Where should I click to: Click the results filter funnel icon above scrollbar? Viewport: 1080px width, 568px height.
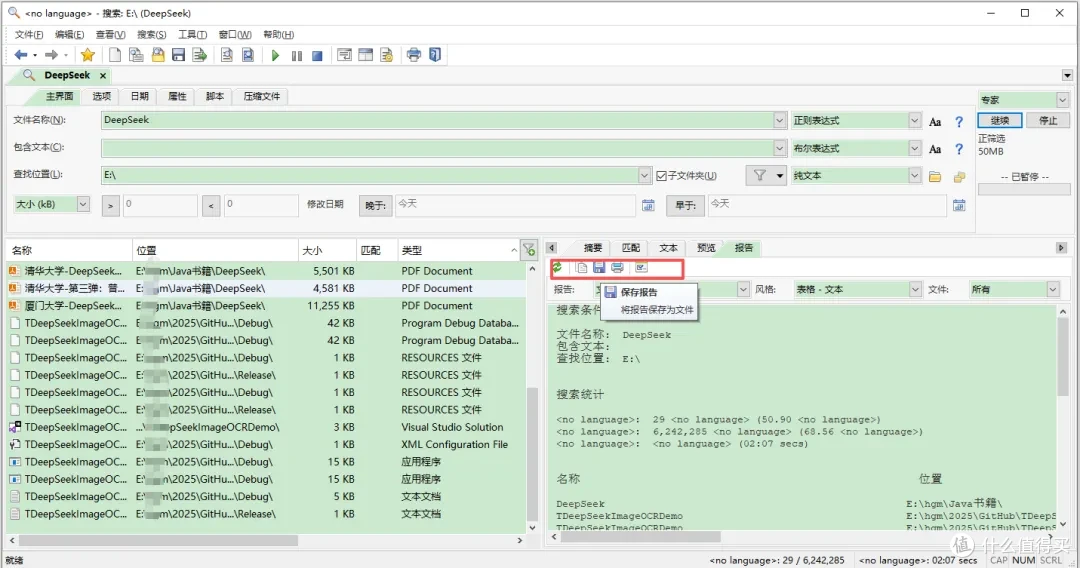529,249
